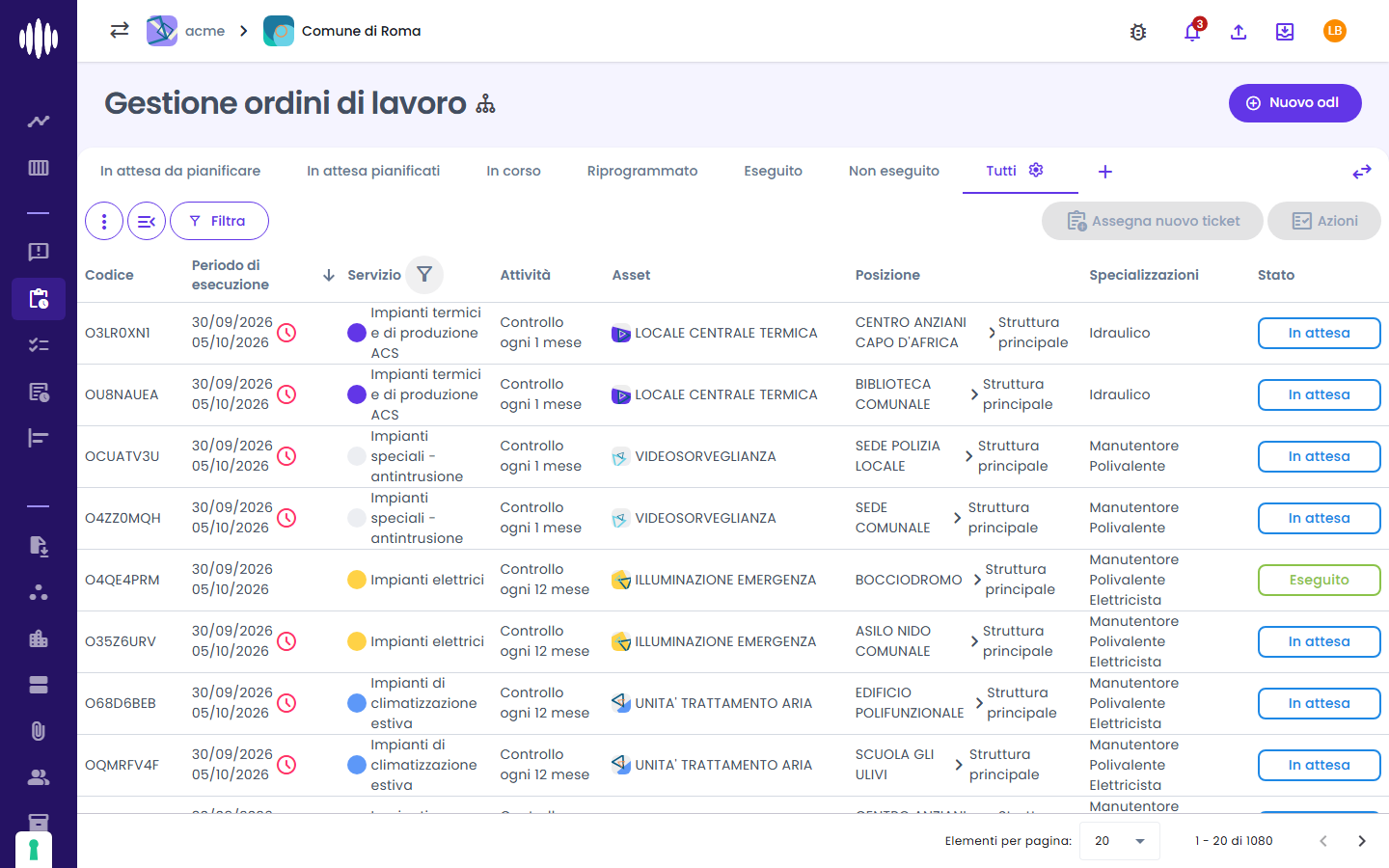The image size is (1389, 868).
Task: Open the notifications bell
Action: 1192,32
